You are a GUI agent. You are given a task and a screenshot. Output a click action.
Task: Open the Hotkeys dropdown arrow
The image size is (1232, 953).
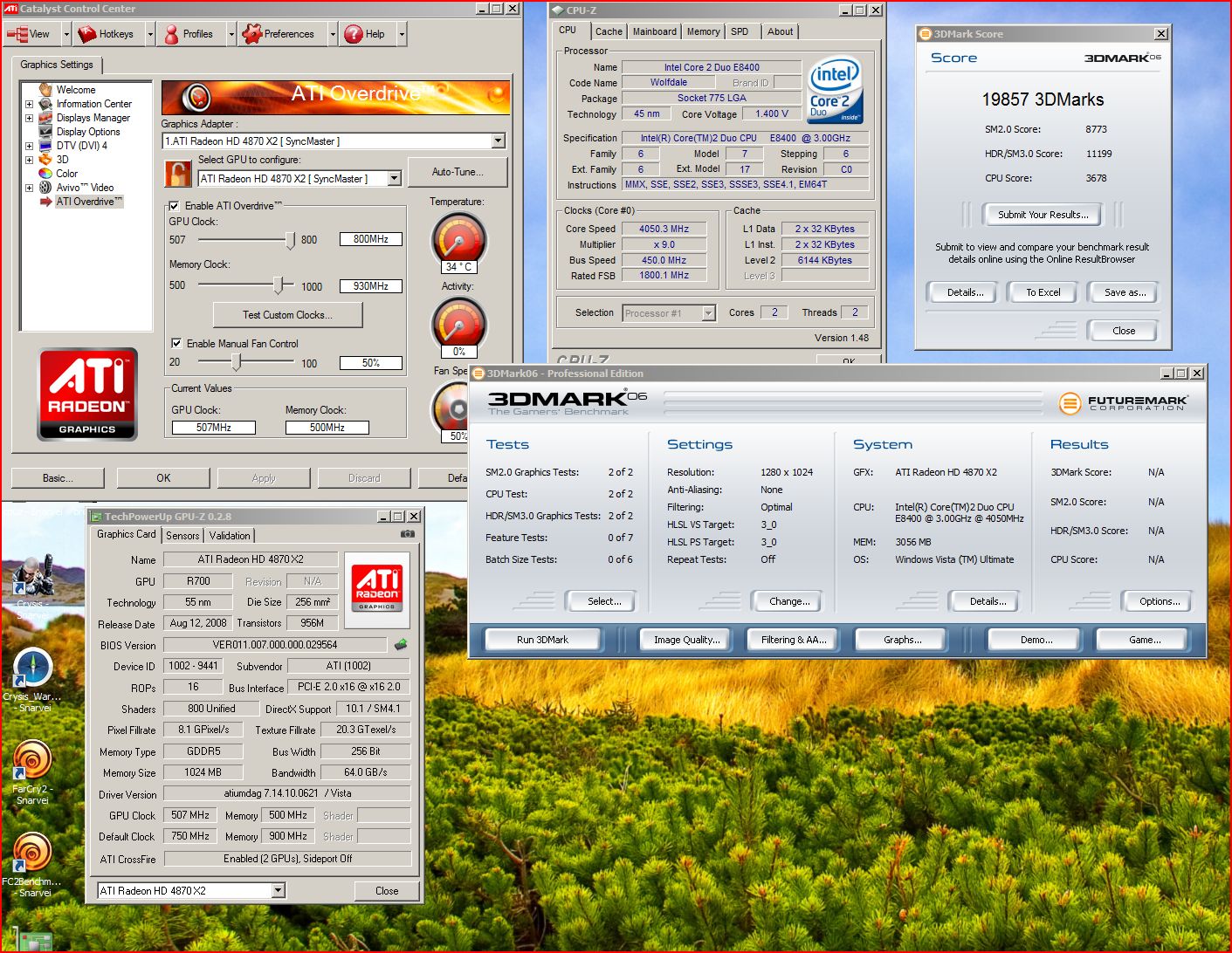[149, 34]
